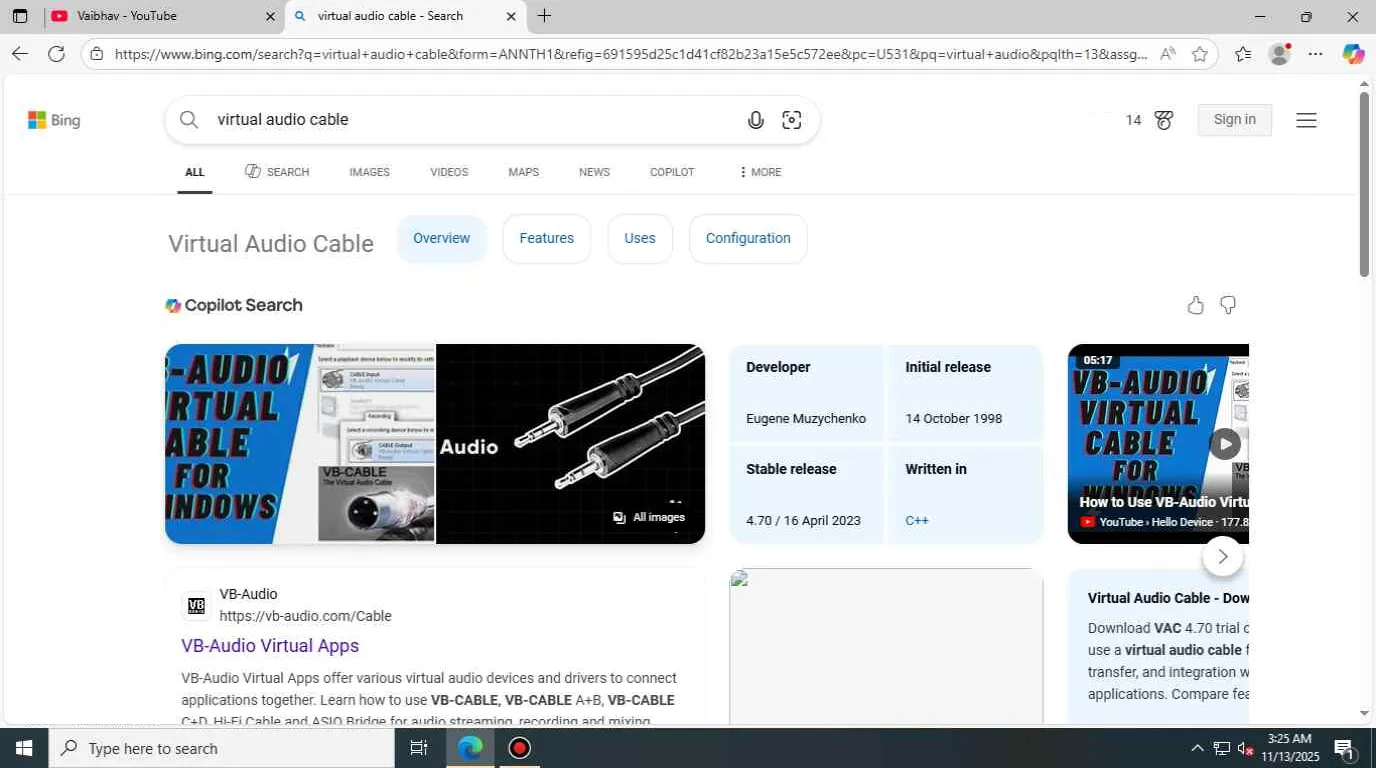Open the Copilot sidebar icon
1376x768 pixels.
click(1353, 54)
